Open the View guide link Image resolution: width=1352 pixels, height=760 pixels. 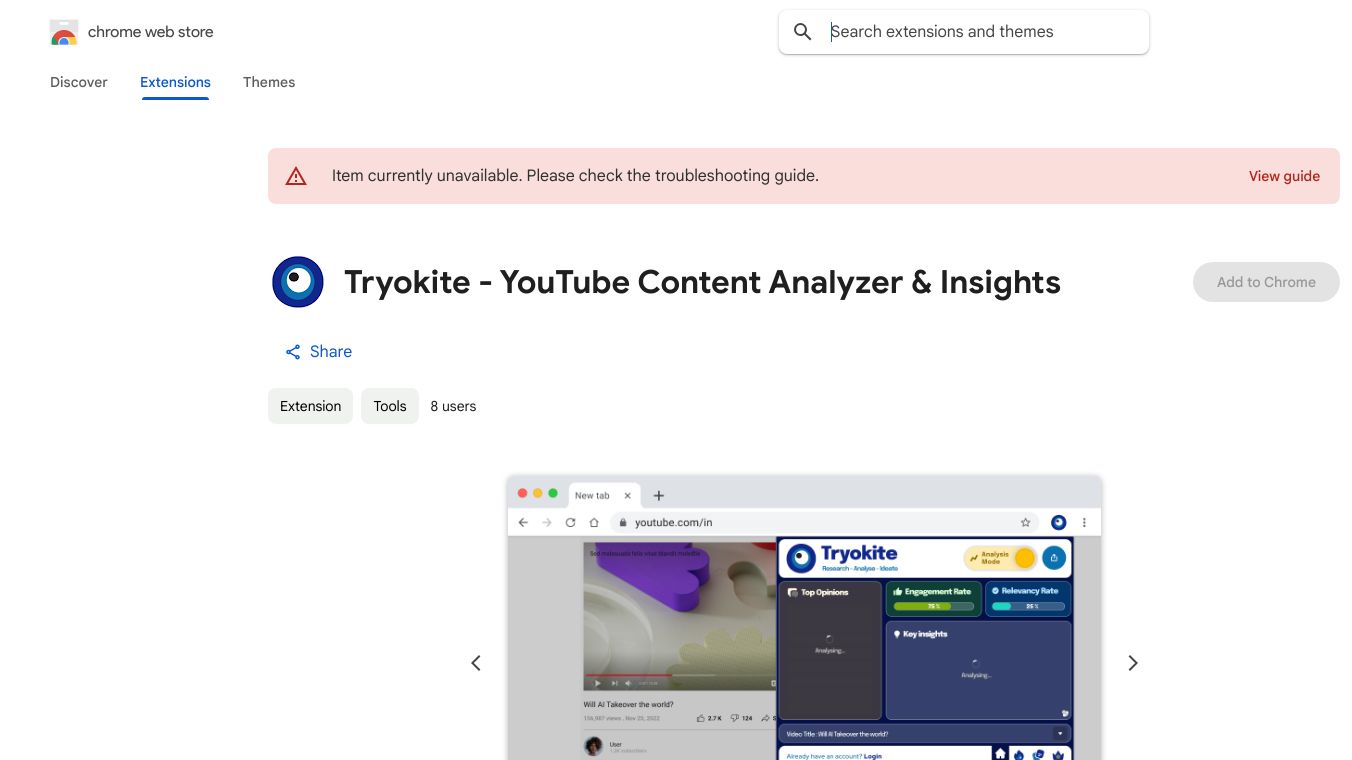[1284, 176]
